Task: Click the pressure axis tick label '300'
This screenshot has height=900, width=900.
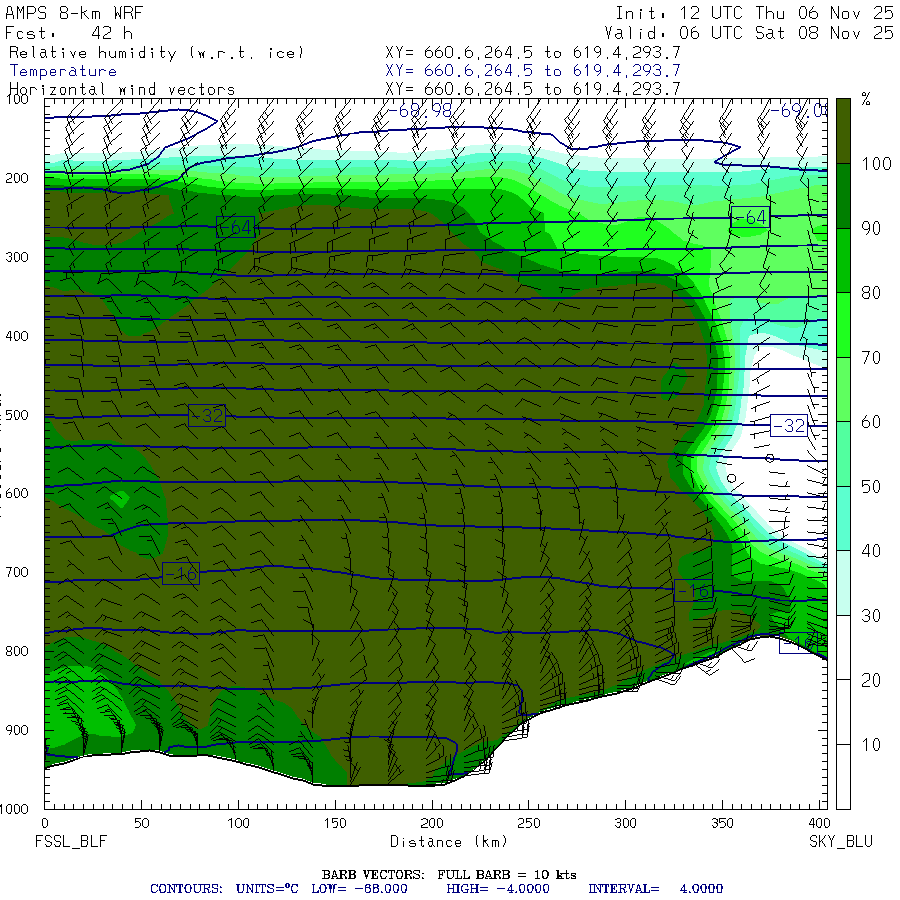Action: [x=17, y=257]
